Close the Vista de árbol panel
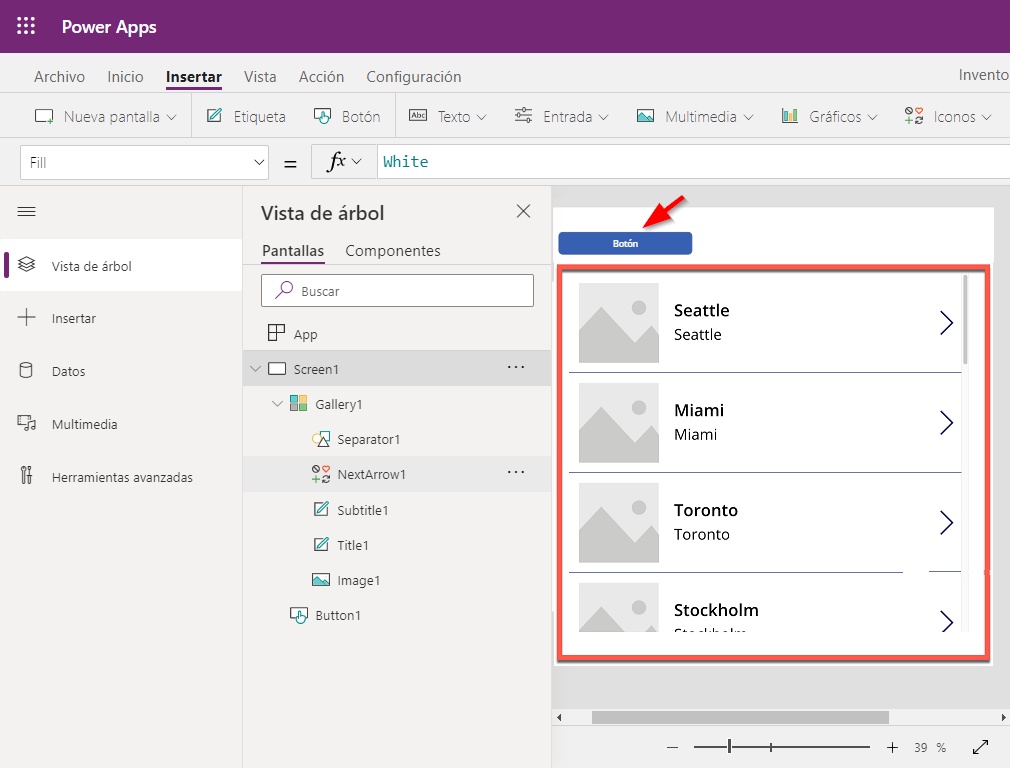The image size is (1010, 768). [x=523, y=211]
